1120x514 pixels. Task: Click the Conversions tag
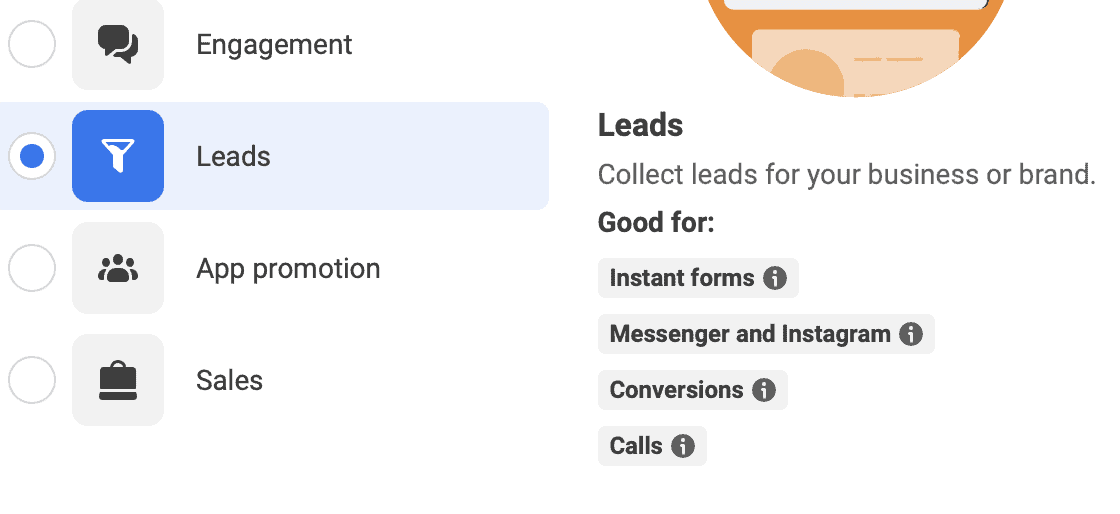point(693,390)
